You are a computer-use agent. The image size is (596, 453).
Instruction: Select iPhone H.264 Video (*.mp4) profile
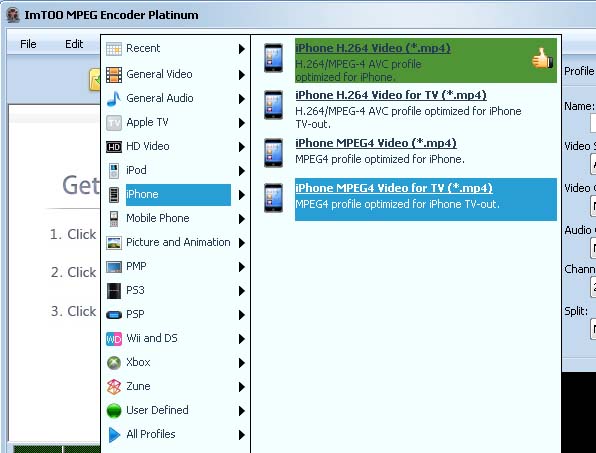coord(426,60)
